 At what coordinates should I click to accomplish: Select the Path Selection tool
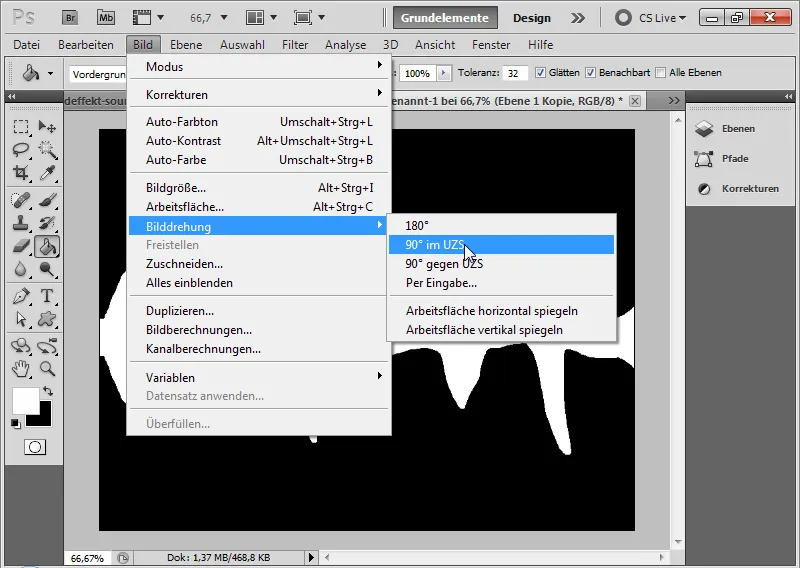(x=21, y=319)
